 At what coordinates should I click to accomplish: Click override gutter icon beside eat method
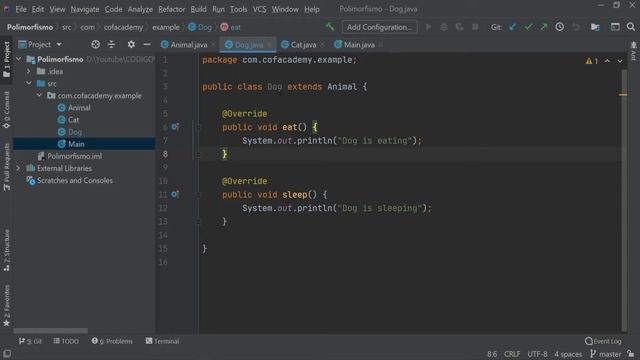click(175, 127)
